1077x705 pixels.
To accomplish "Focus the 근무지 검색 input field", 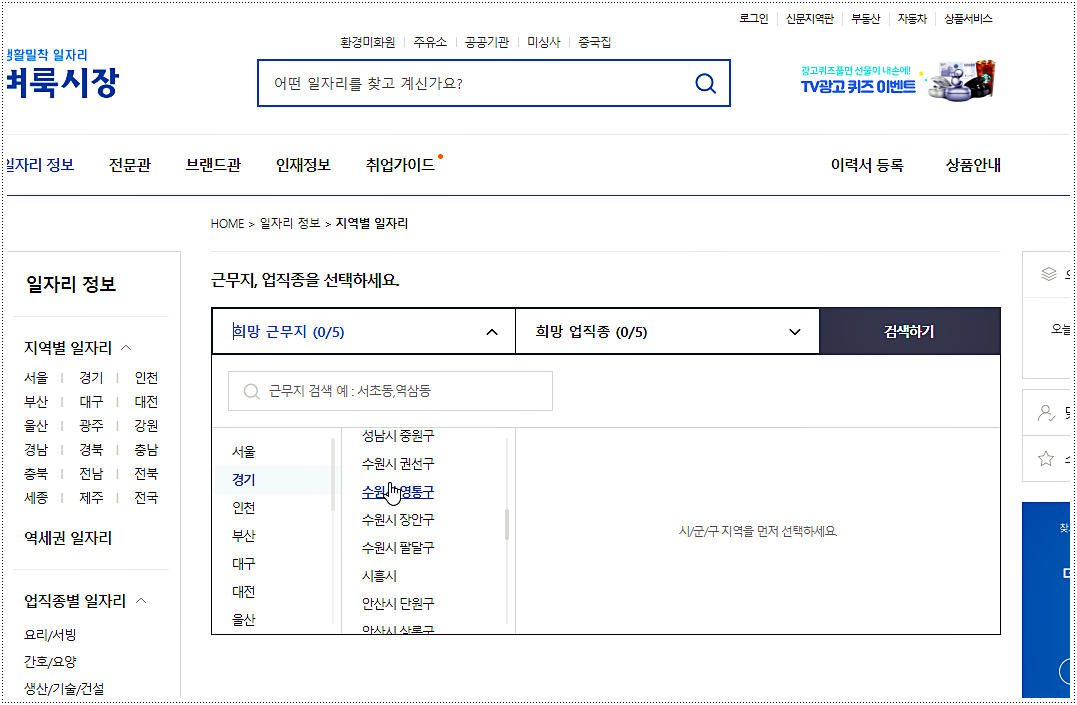I will tap(390, 391).
